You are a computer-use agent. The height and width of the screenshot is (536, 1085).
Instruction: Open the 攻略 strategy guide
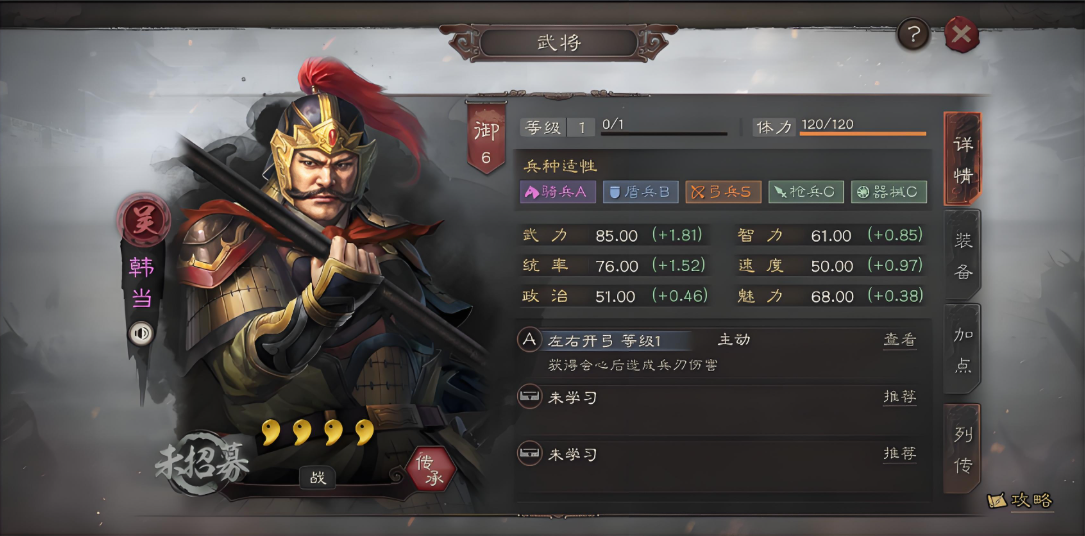1021,501
